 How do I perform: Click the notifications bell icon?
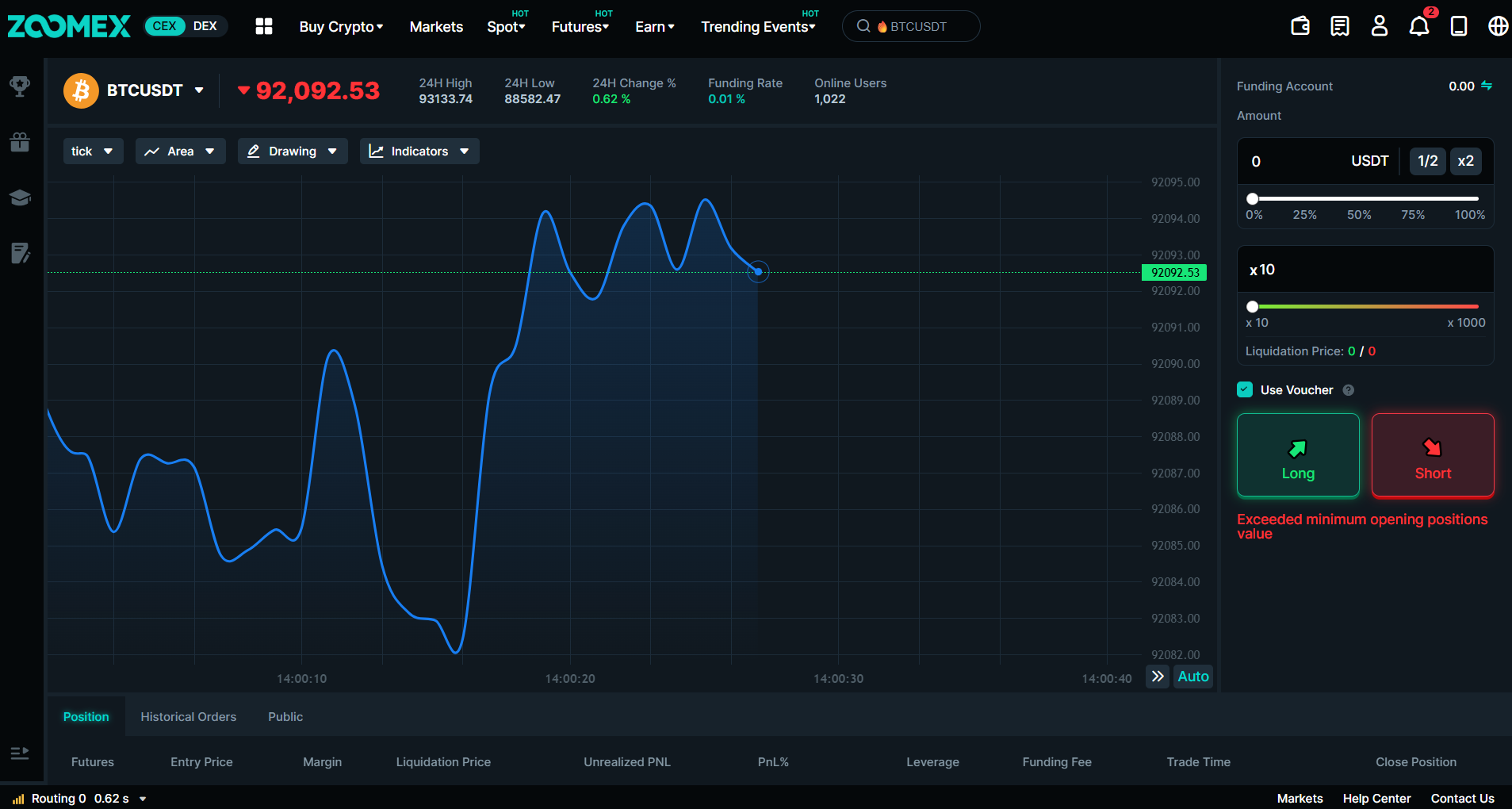pyautogui.click(x=1418, y=26)
